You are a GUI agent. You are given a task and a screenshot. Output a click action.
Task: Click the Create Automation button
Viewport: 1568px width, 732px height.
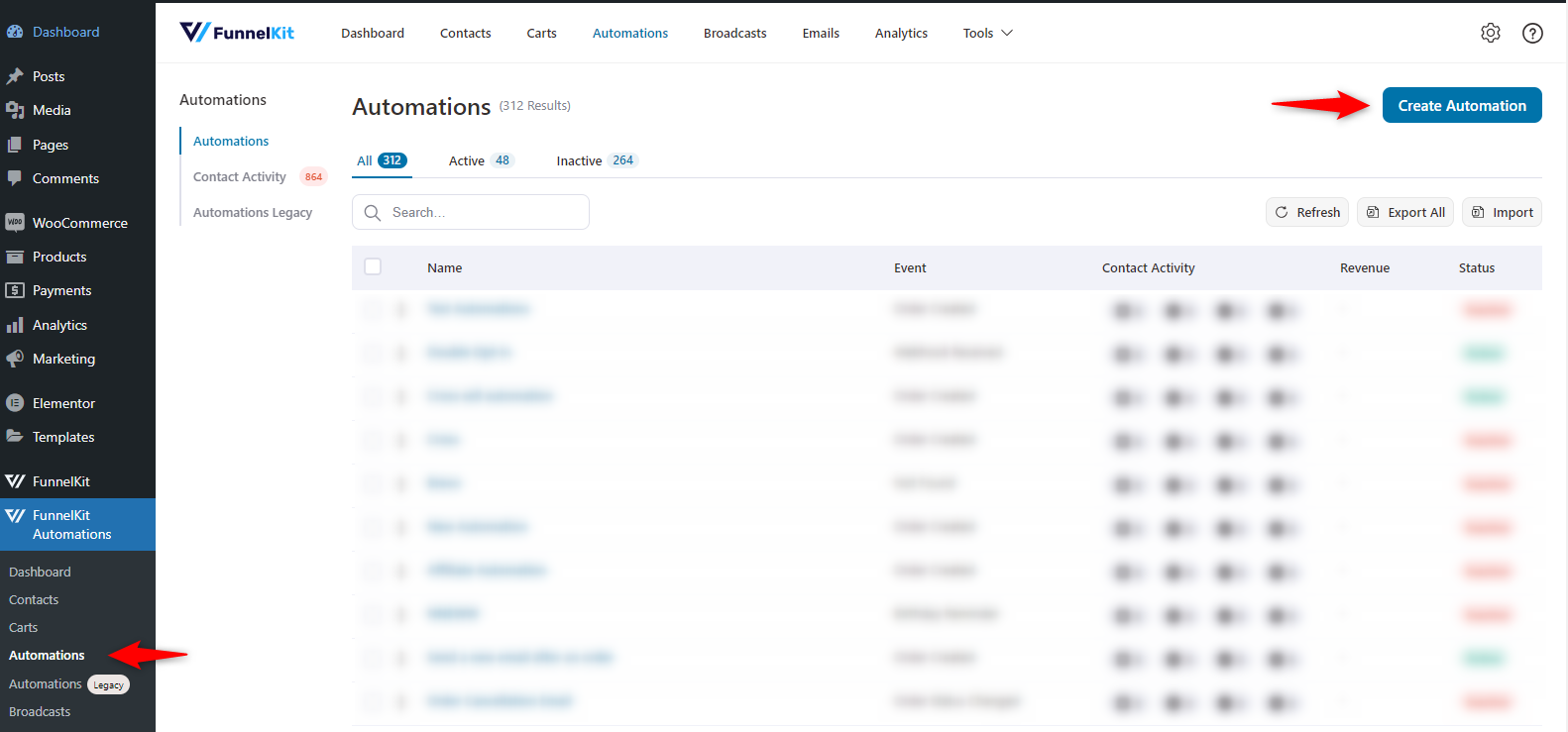click(1462, 105)
